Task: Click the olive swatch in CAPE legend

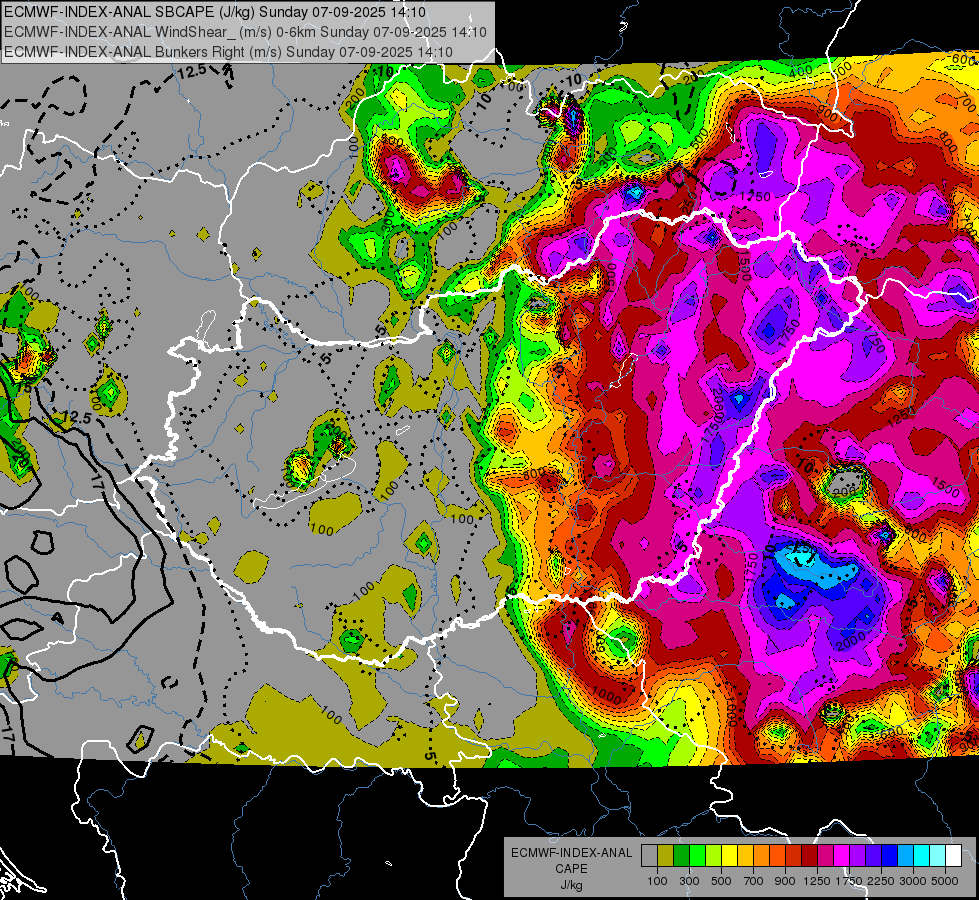Action: coord(666,855)
